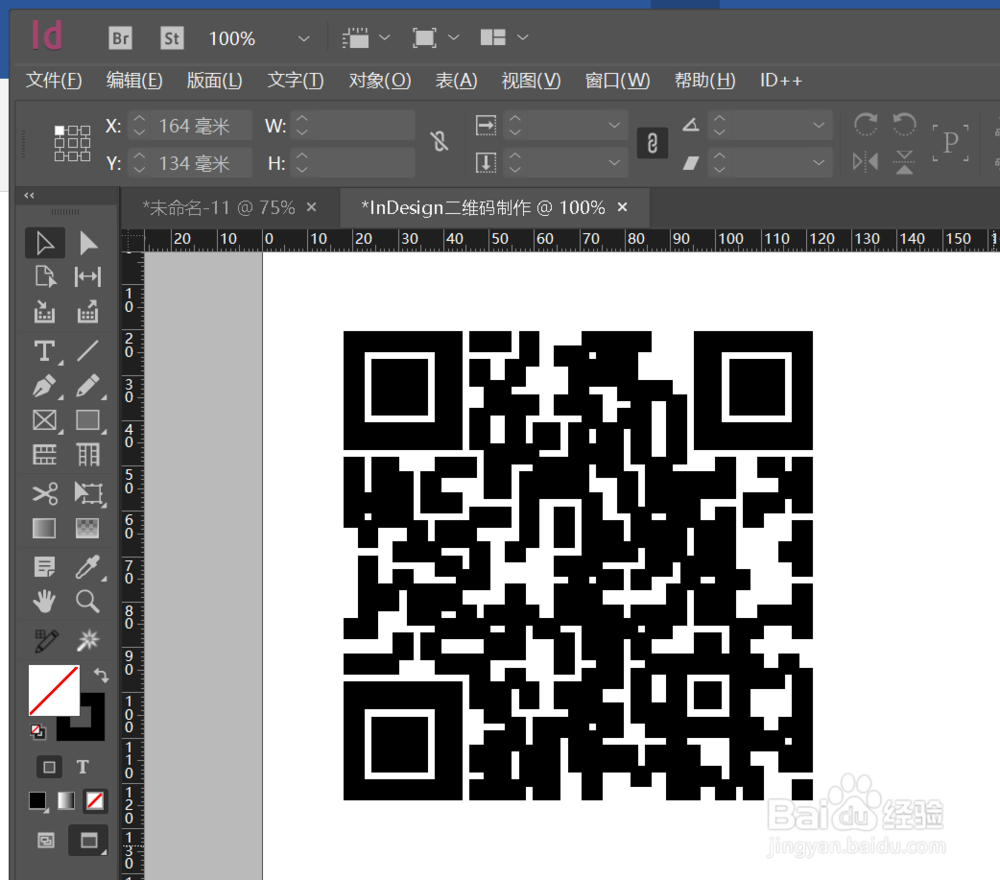Collapse tools panel with double arrows

pyautogui.click(x=29, y=195)
